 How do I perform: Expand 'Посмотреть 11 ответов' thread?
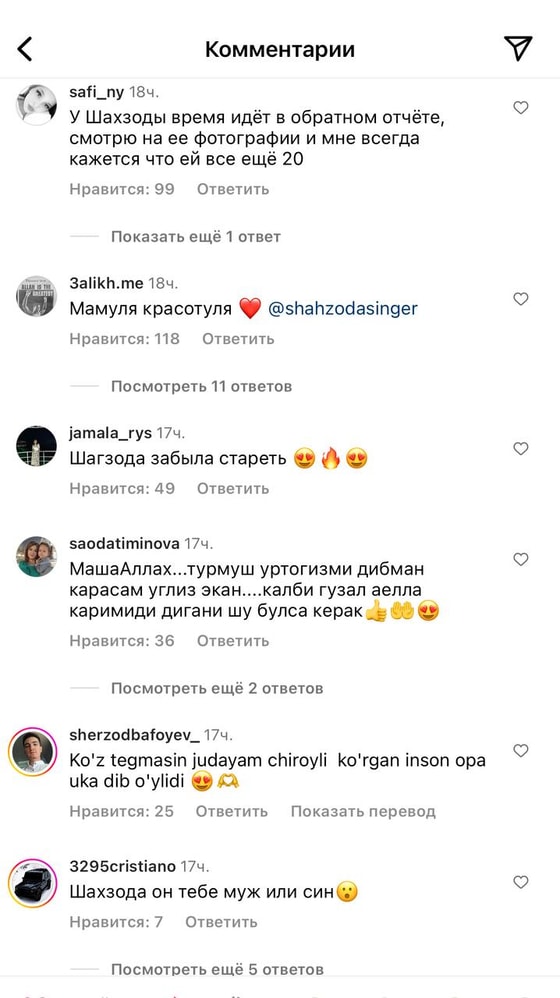[x=201, y=386]
